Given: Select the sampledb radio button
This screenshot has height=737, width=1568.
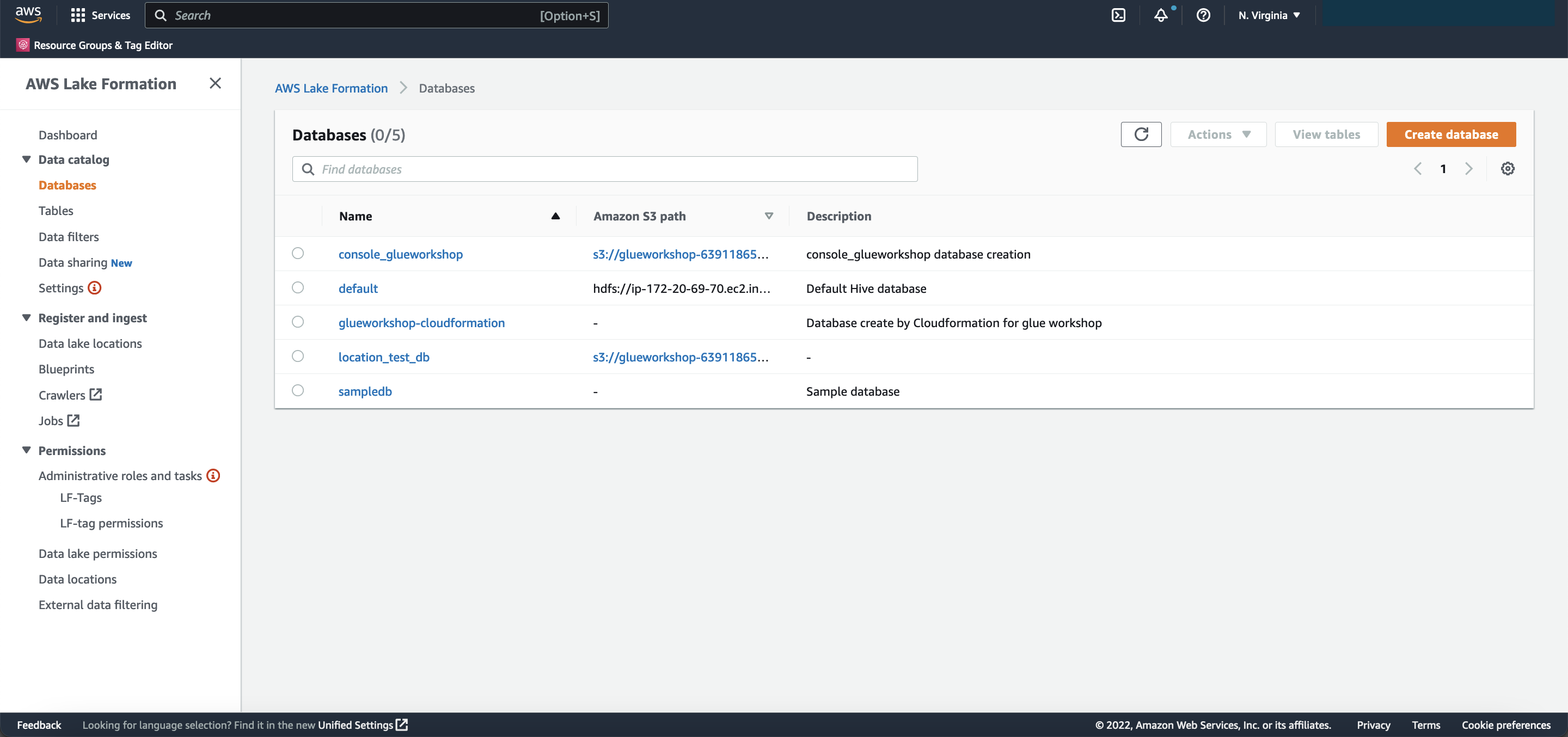Looking at the screenshot, I should 298,390.
